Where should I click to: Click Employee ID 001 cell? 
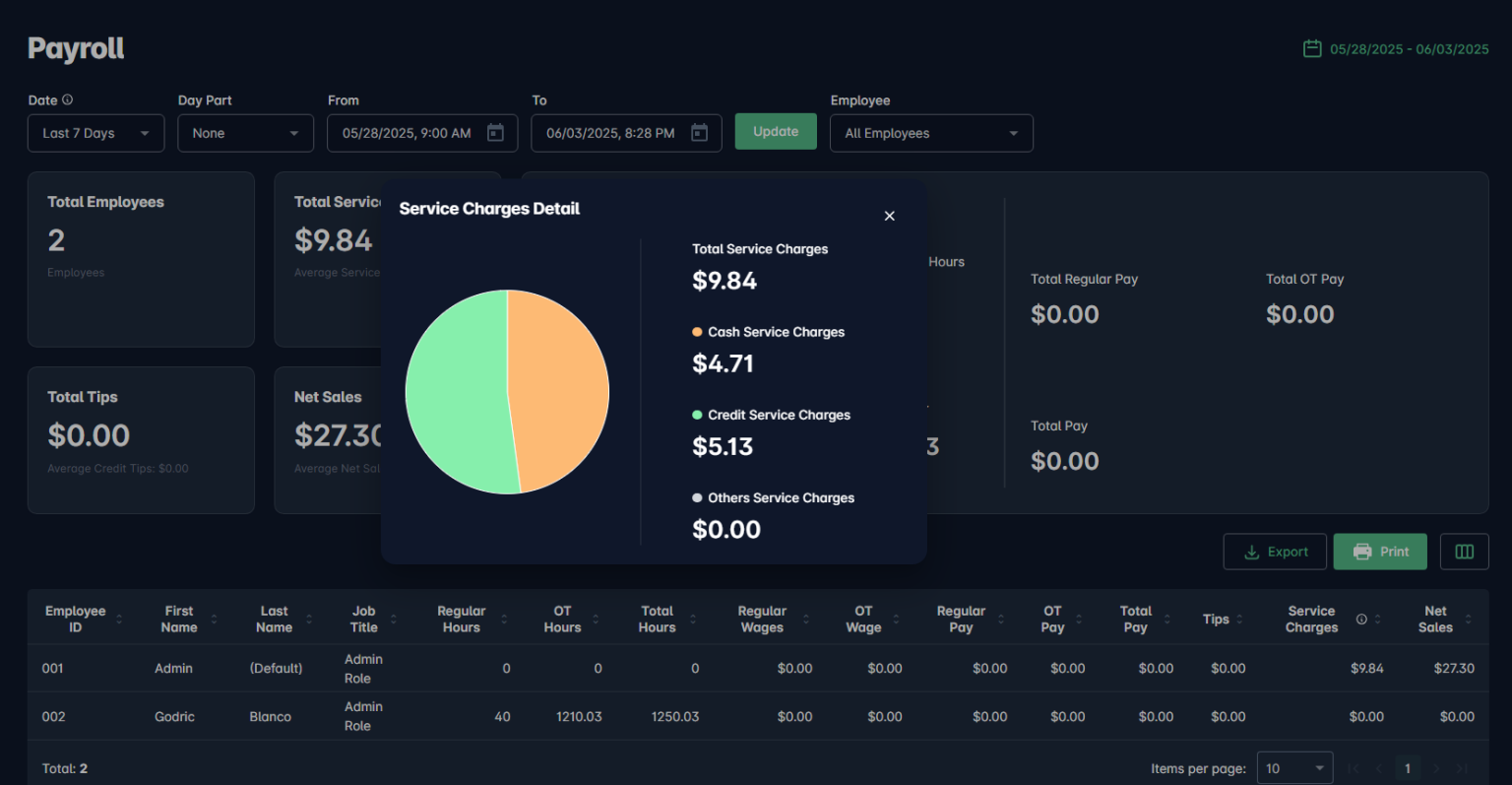[x=52, y=668]
